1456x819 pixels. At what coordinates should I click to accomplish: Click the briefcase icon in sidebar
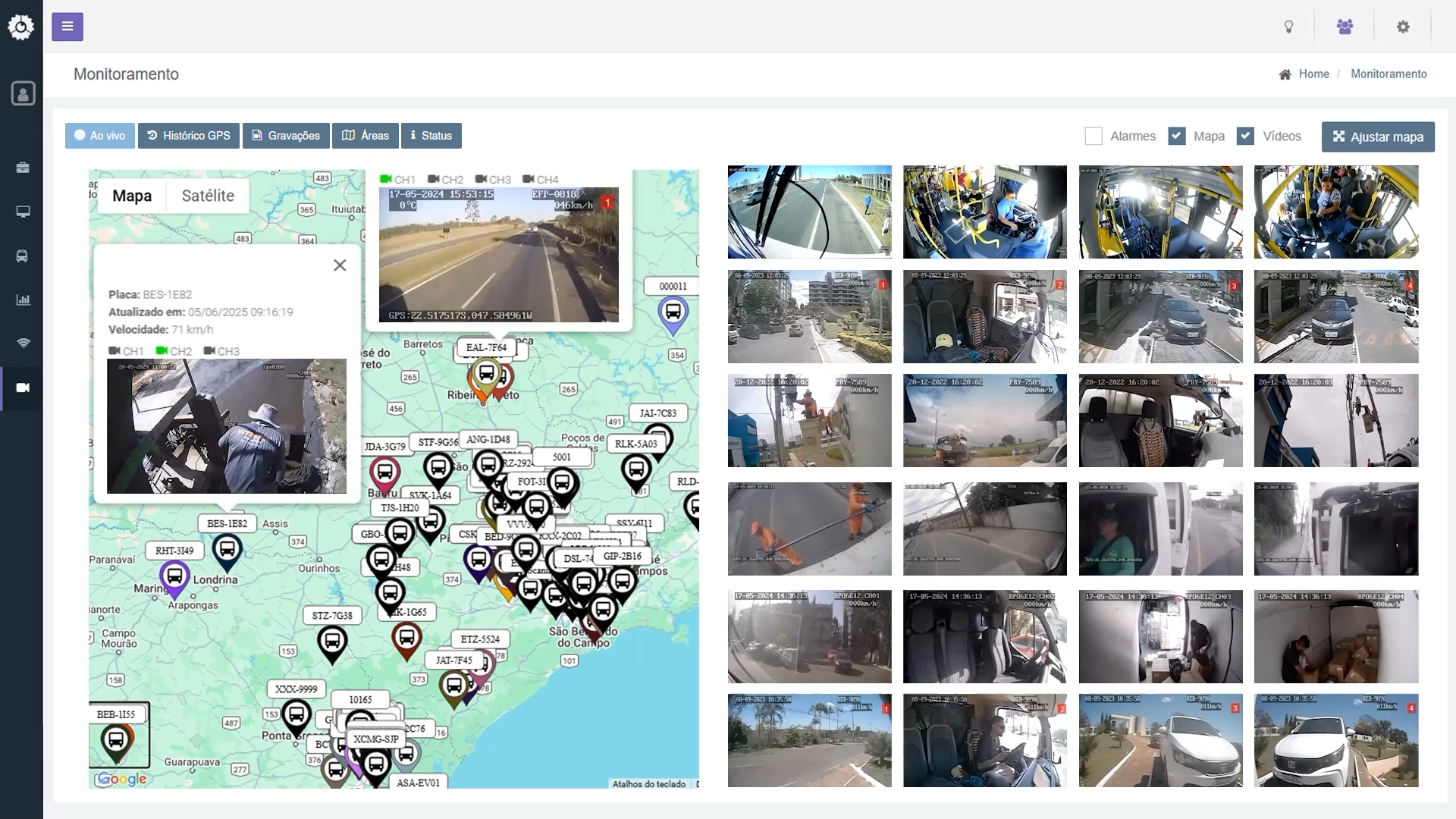click(x=23, y=168)
